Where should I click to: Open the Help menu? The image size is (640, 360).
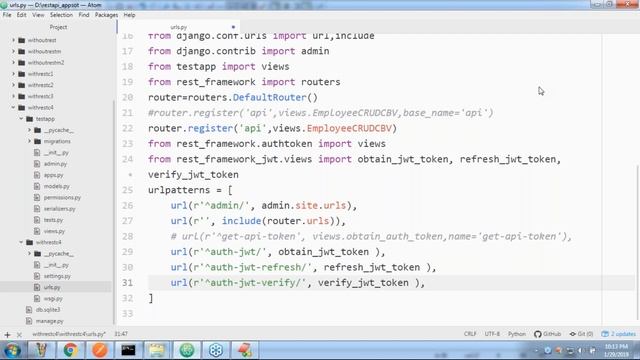coord(129,15)
